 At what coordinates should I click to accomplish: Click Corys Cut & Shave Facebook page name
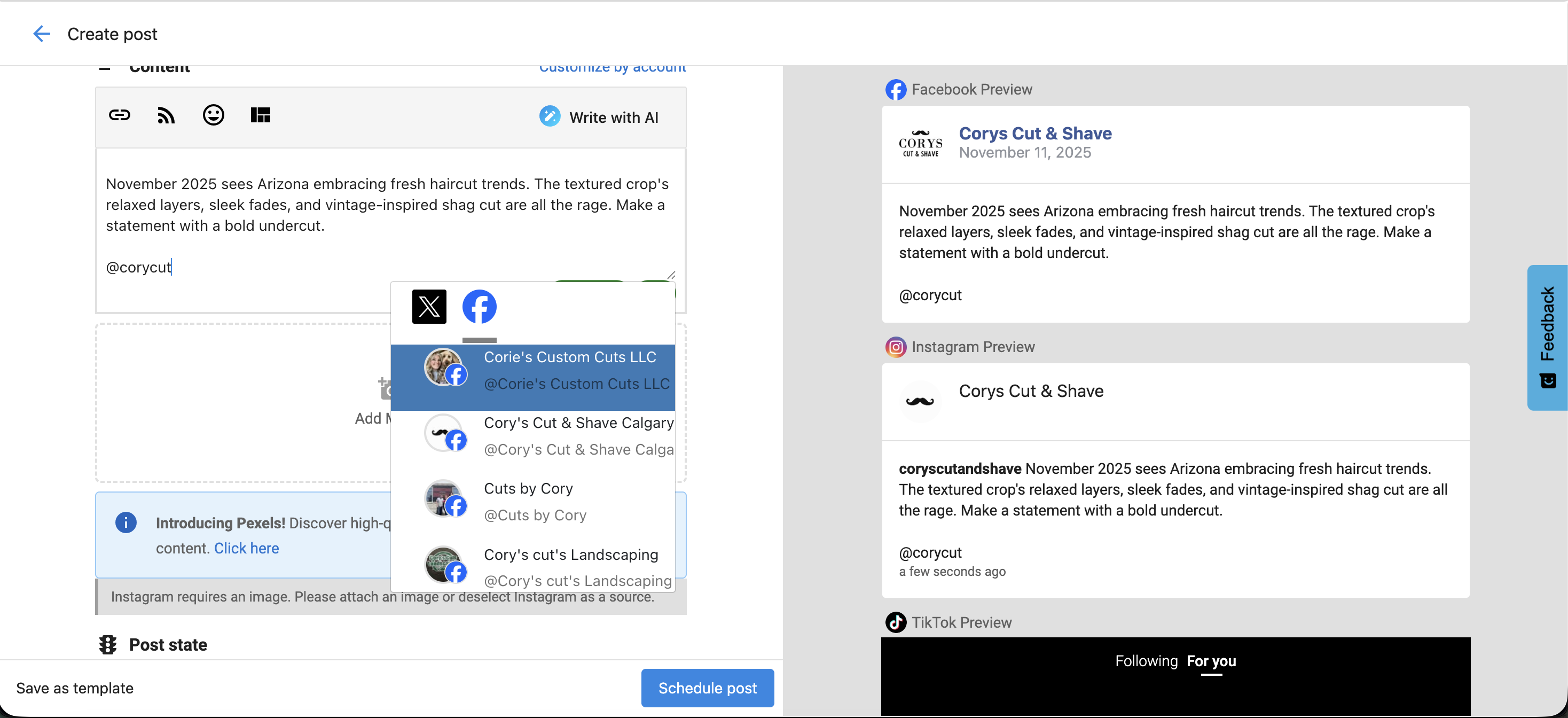coord(1035,134)
